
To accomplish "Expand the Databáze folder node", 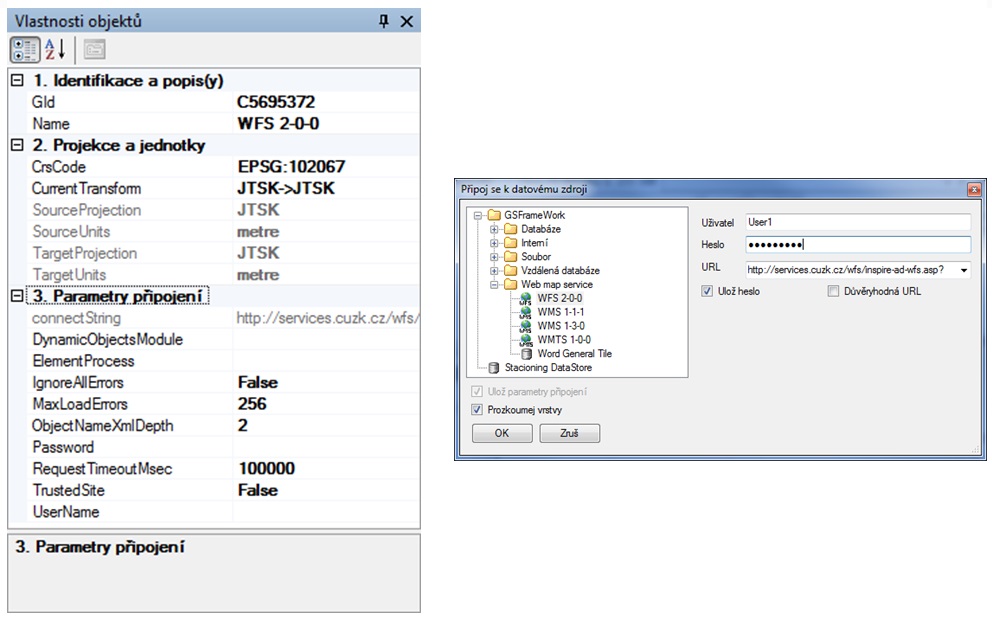I will pos(494,229).
